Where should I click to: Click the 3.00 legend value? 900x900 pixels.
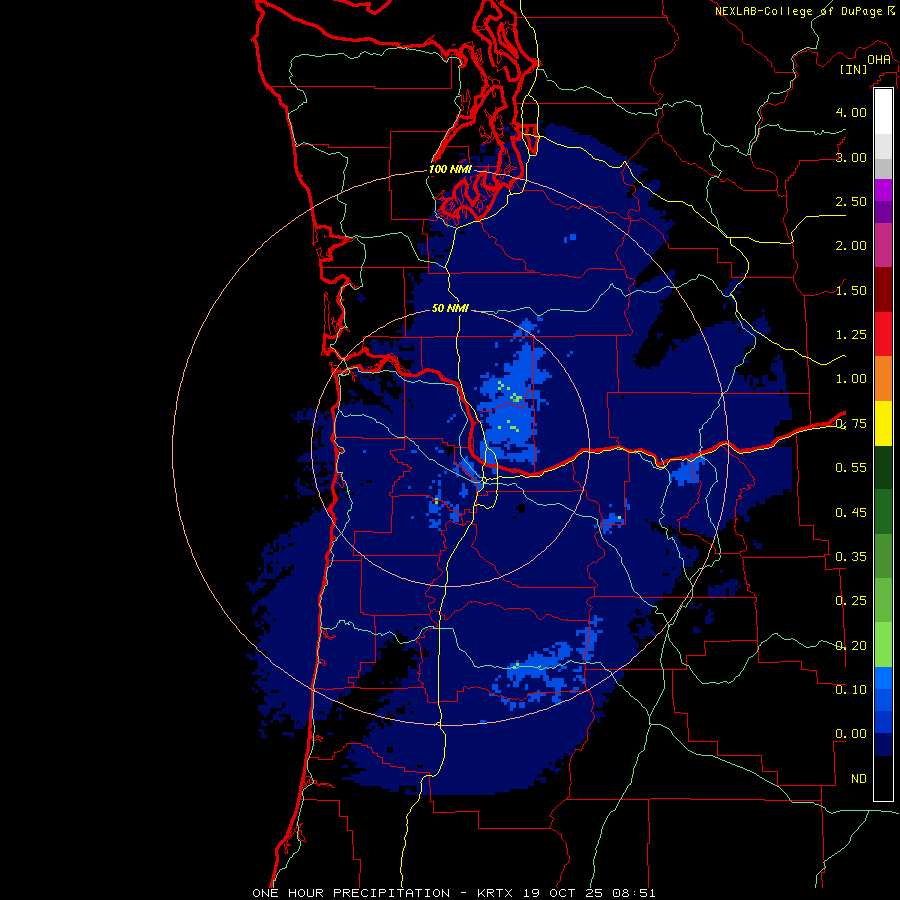point(851,157)
